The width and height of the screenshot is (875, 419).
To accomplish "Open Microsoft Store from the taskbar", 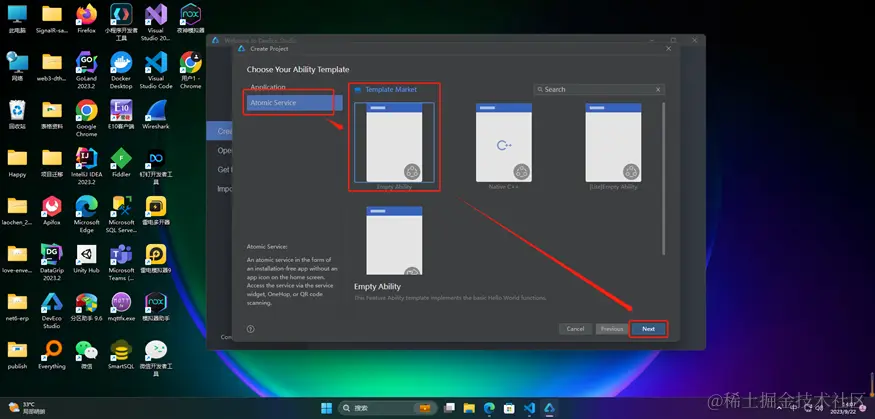I will coord(509,408).
